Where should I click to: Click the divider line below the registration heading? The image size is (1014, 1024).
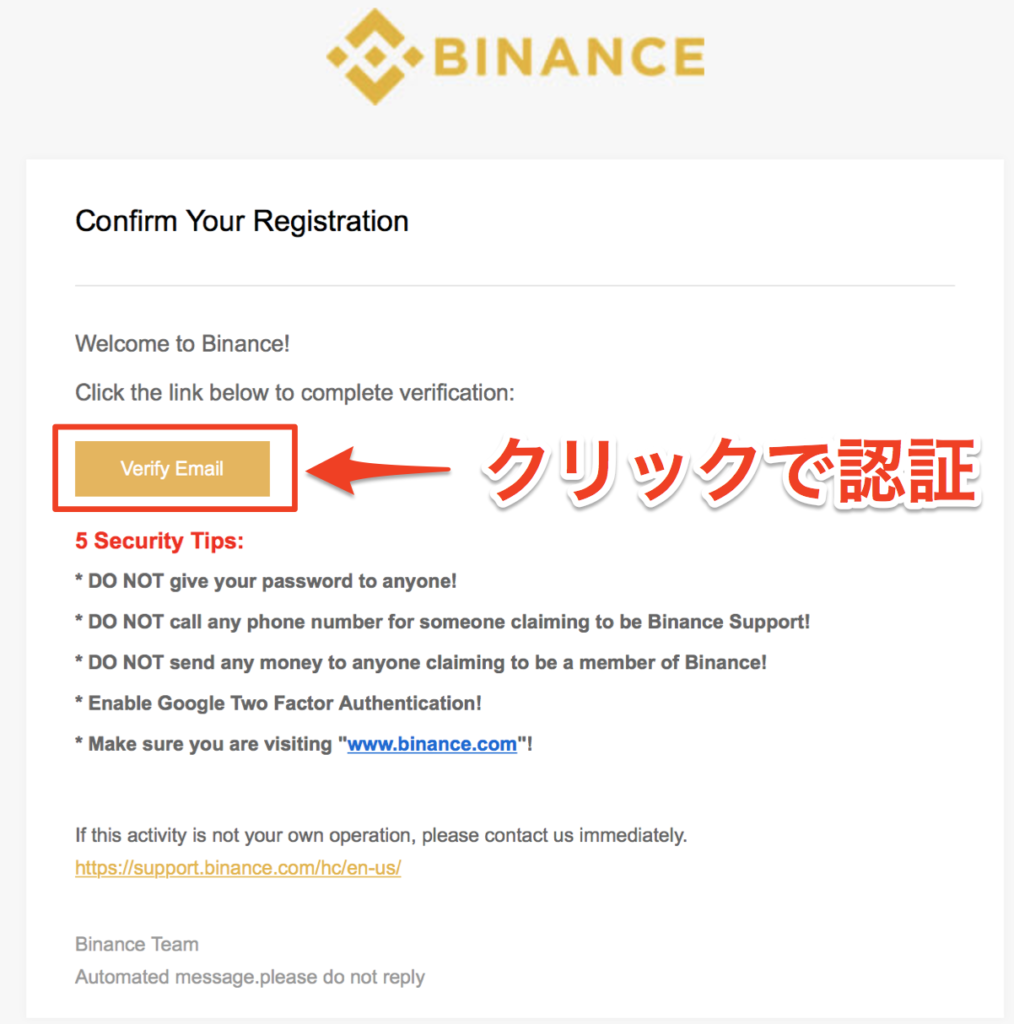515,285
